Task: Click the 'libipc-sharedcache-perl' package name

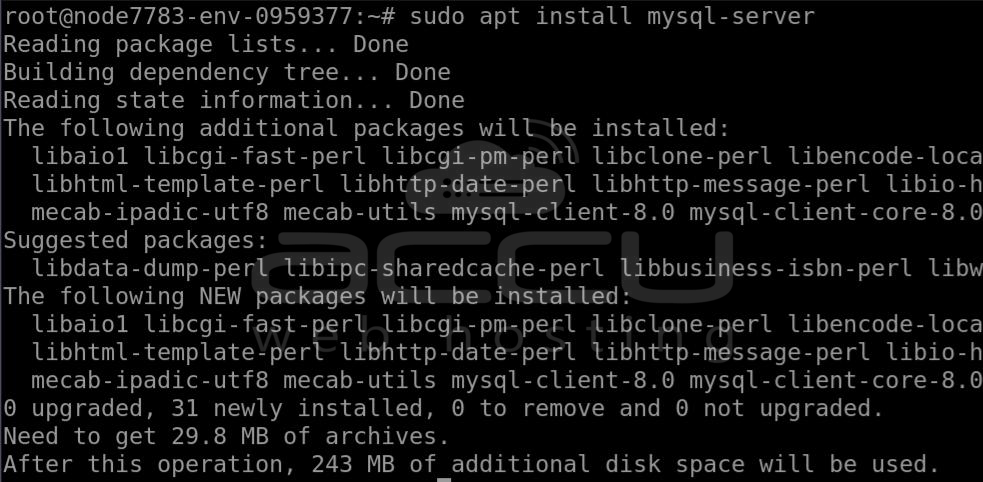Action: [444, 268]
